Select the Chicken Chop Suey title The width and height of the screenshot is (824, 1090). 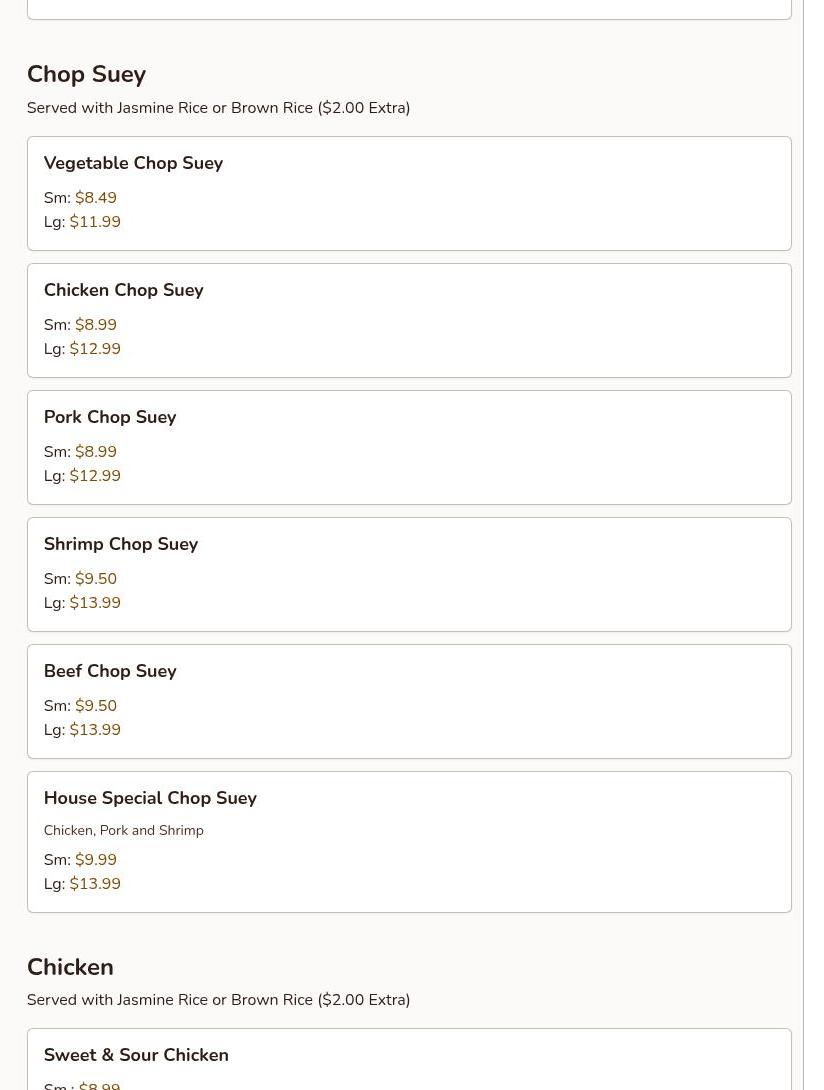tap(123, 290)
